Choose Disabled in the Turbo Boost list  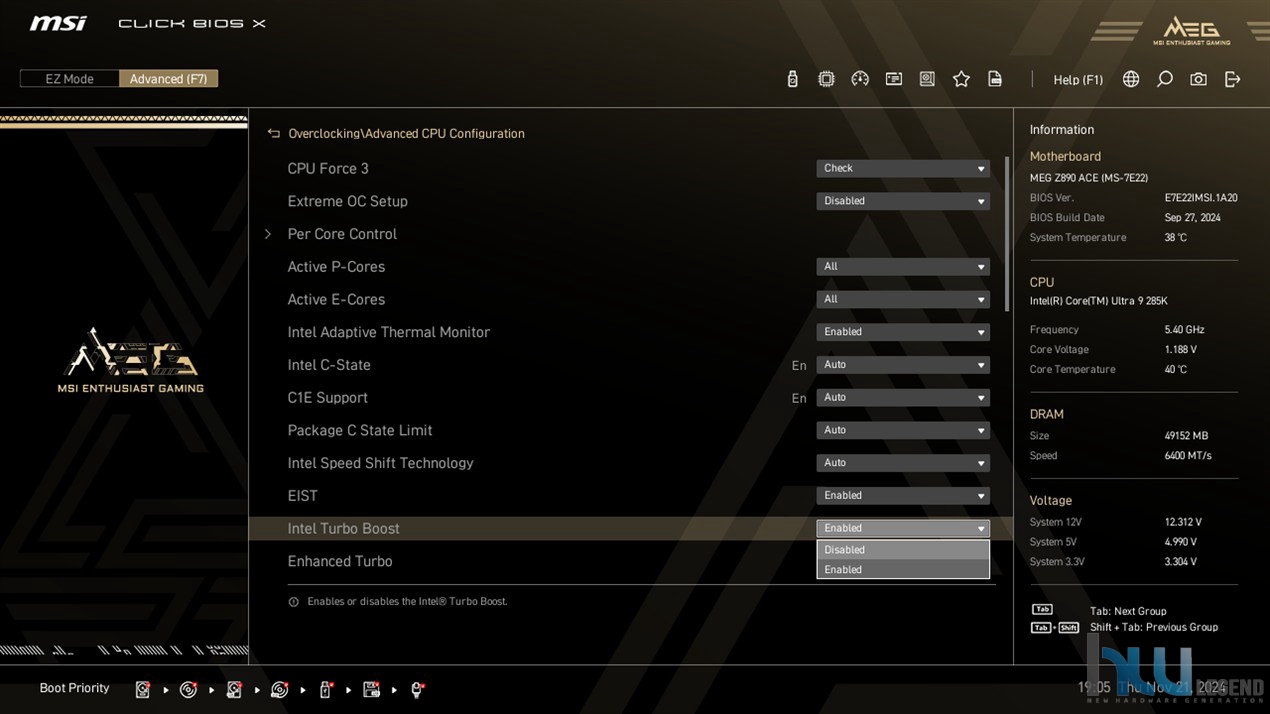pyautogui.click(x=903, y=550)
